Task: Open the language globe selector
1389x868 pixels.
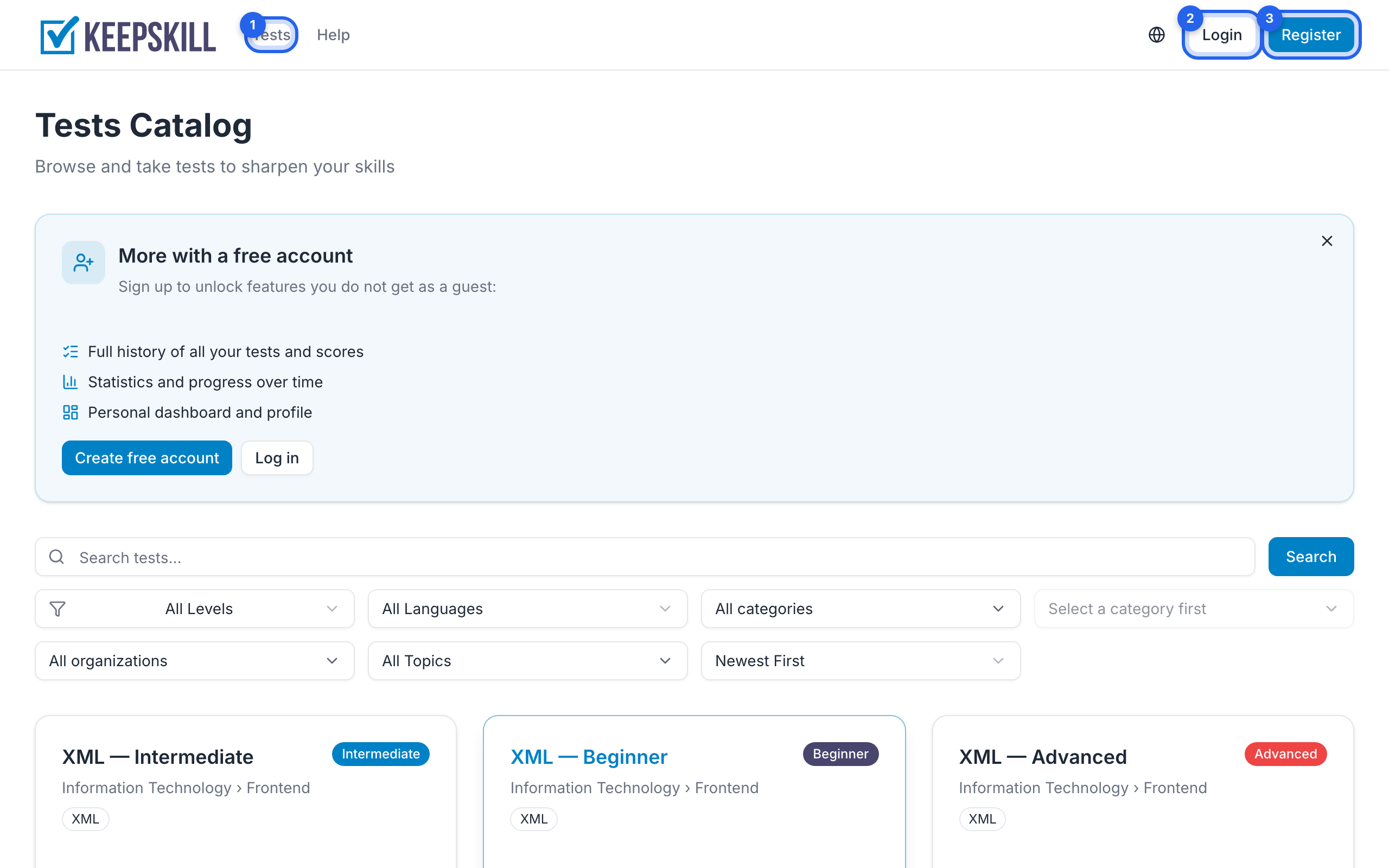Action: tap(1156, 35)
